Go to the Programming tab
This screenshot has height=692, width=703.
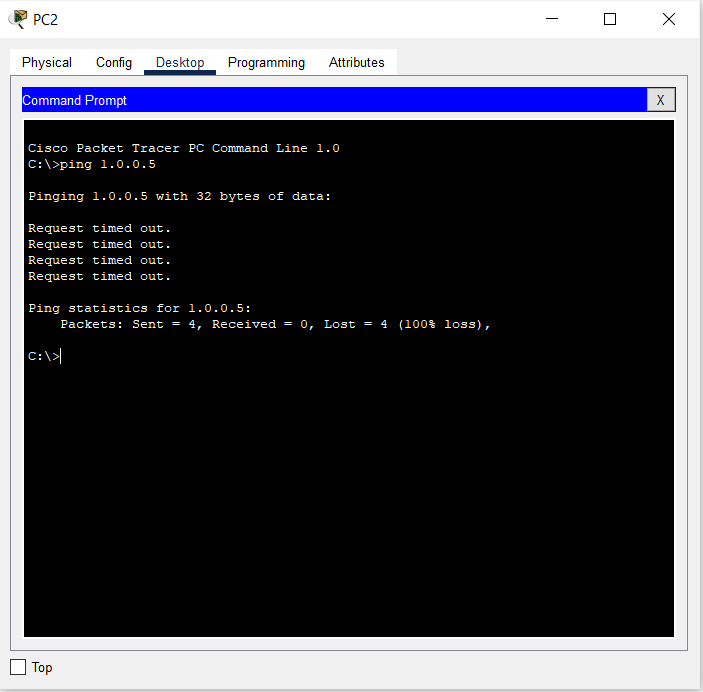(266, 62)
